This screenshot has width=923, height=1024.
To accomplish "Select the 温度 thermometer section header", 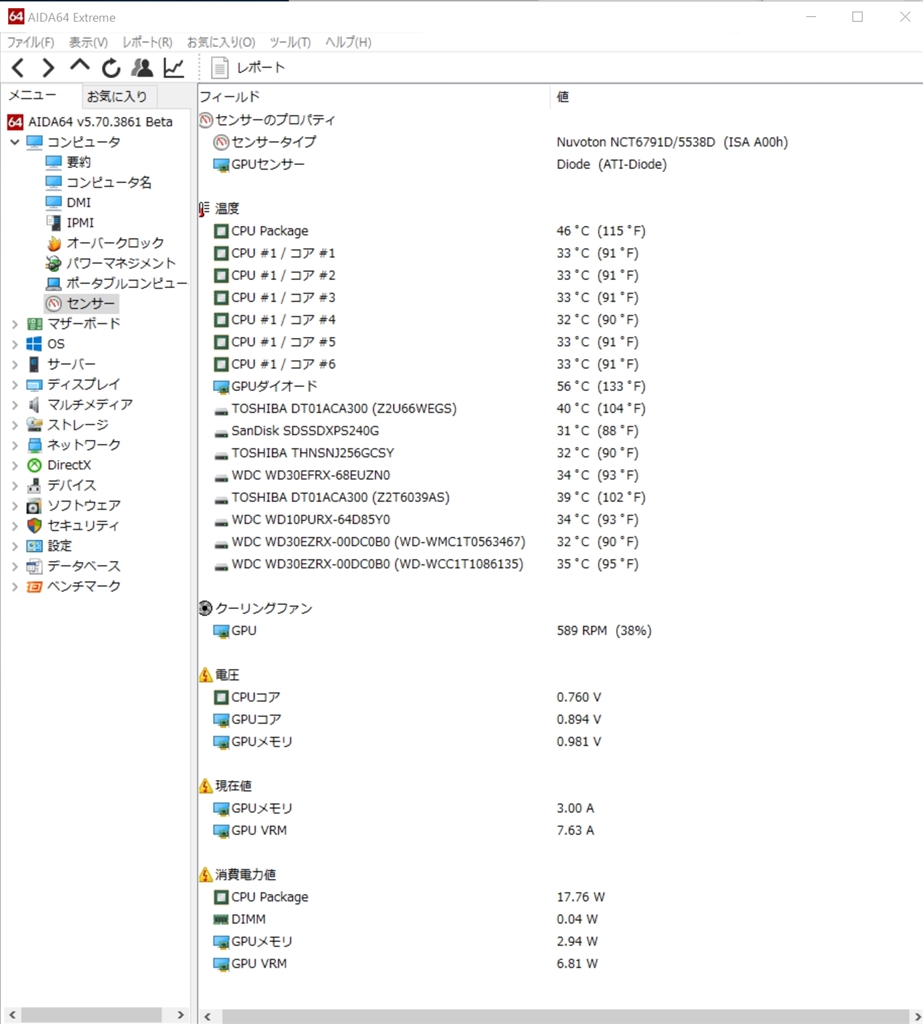I will coord(218,208).
